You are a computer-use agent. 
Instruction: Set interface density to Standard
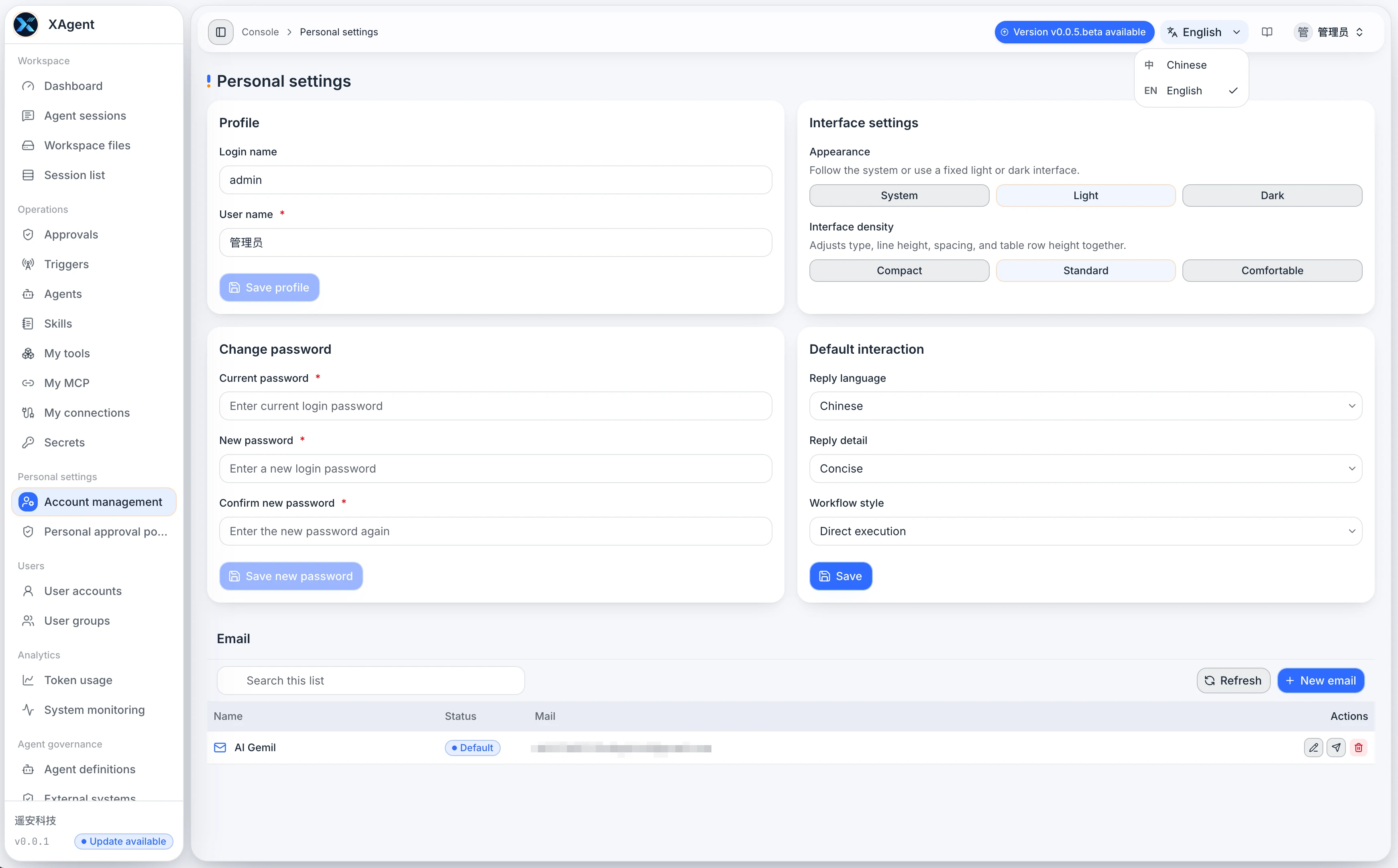pyautogui.click(x=1085, y=270)
